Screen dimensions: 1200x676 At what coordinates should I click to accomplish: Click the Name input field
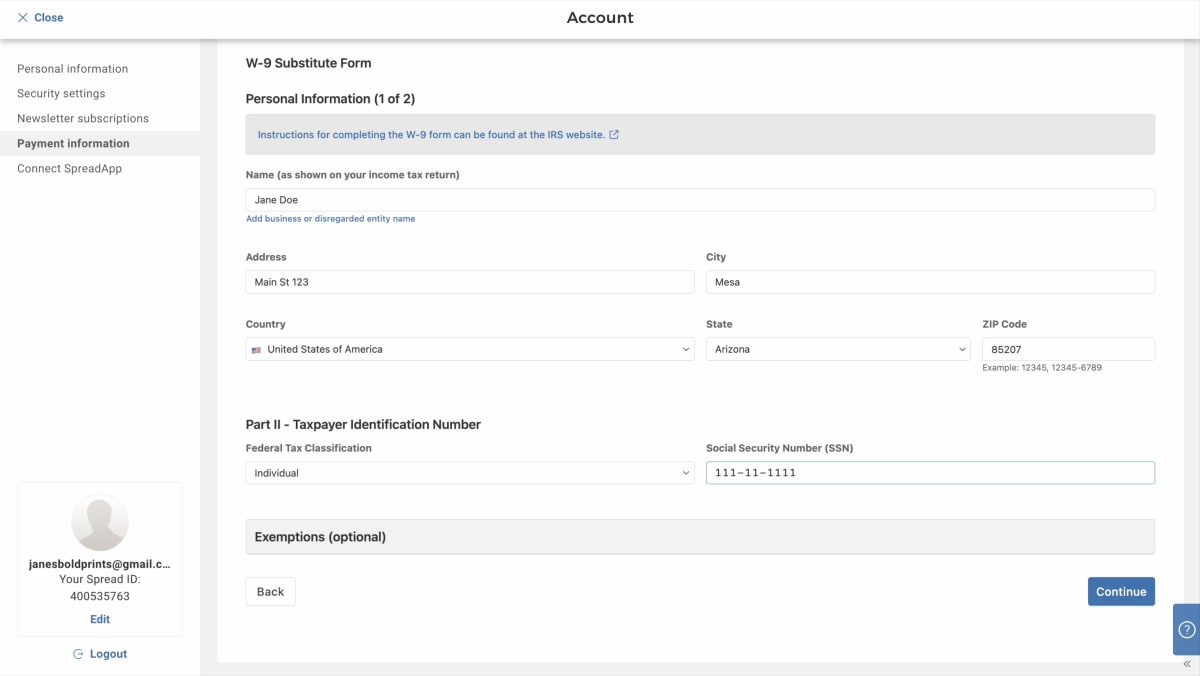tap(700, 200)
